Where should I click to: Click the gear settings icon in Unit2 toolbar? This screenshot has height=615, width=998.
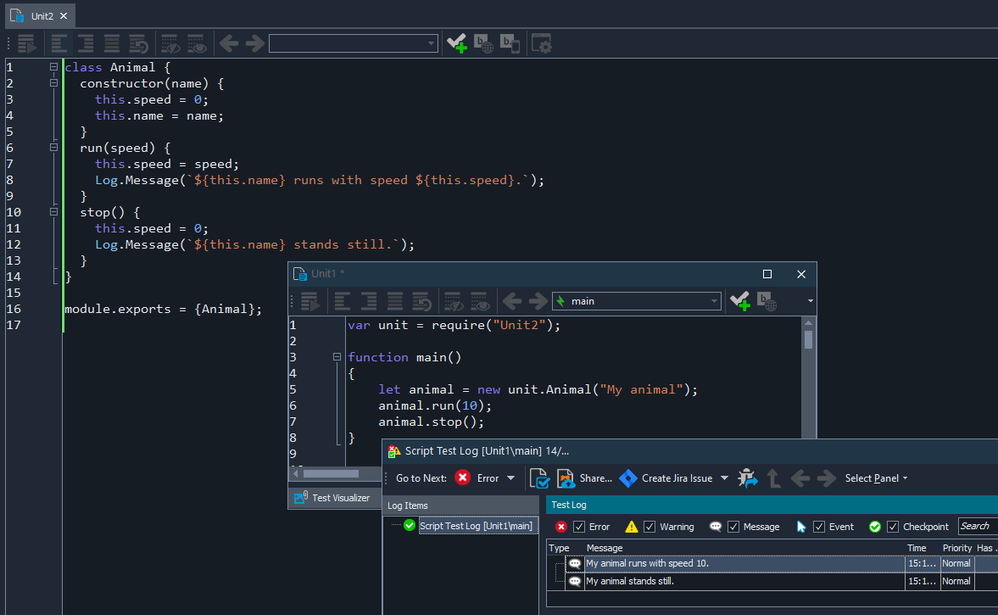[541, 43]
